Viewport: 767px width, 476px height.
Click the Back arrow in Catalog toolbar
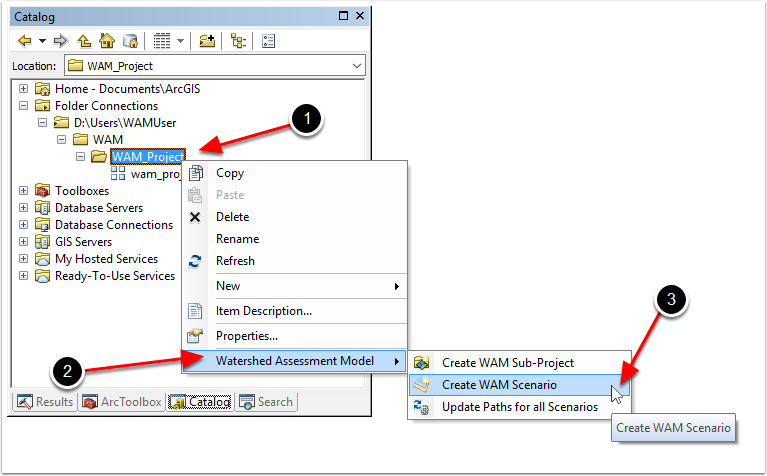pyautogui.click(x=24, y=41)
